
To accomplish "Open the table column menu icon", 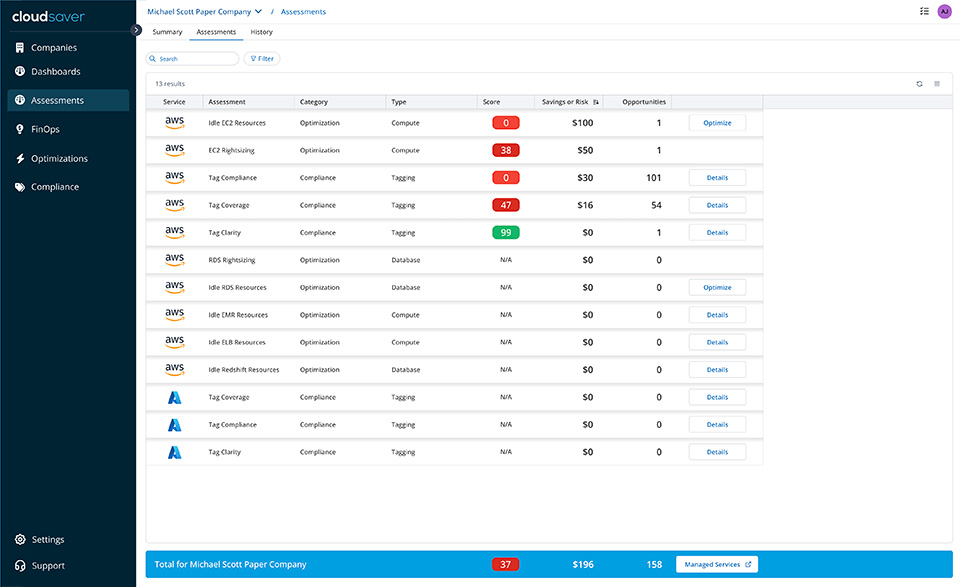I will click(x=937, y=84).
